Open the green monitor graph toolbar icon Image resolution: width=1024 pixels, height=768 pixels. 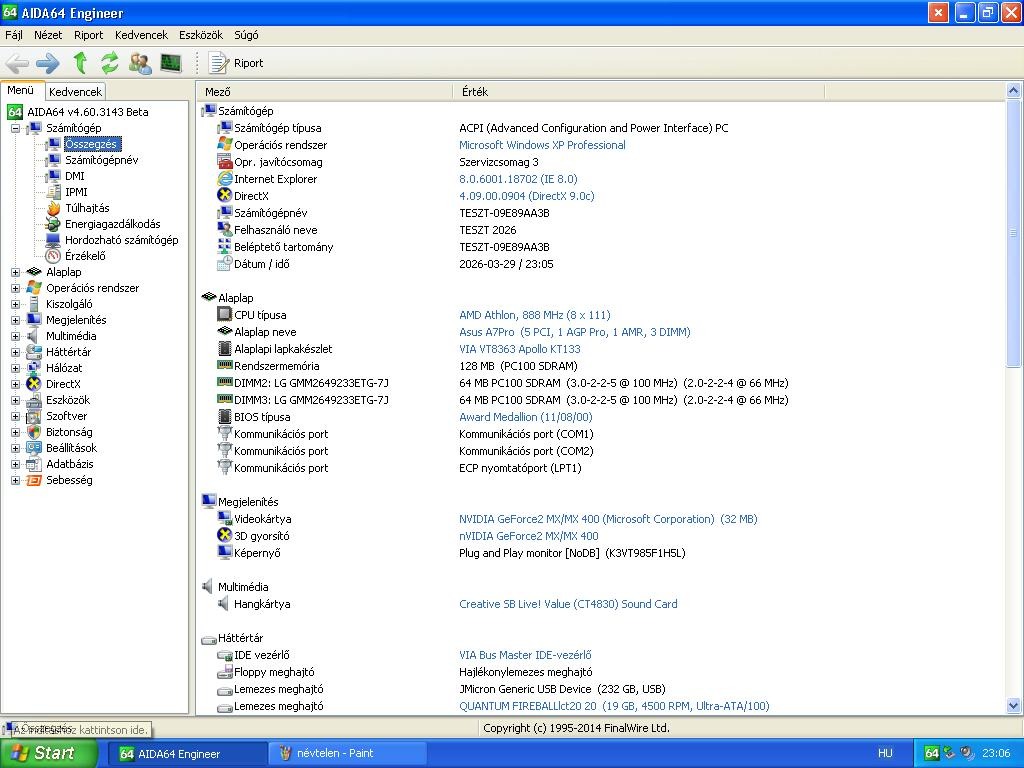[x=170, y=63]
